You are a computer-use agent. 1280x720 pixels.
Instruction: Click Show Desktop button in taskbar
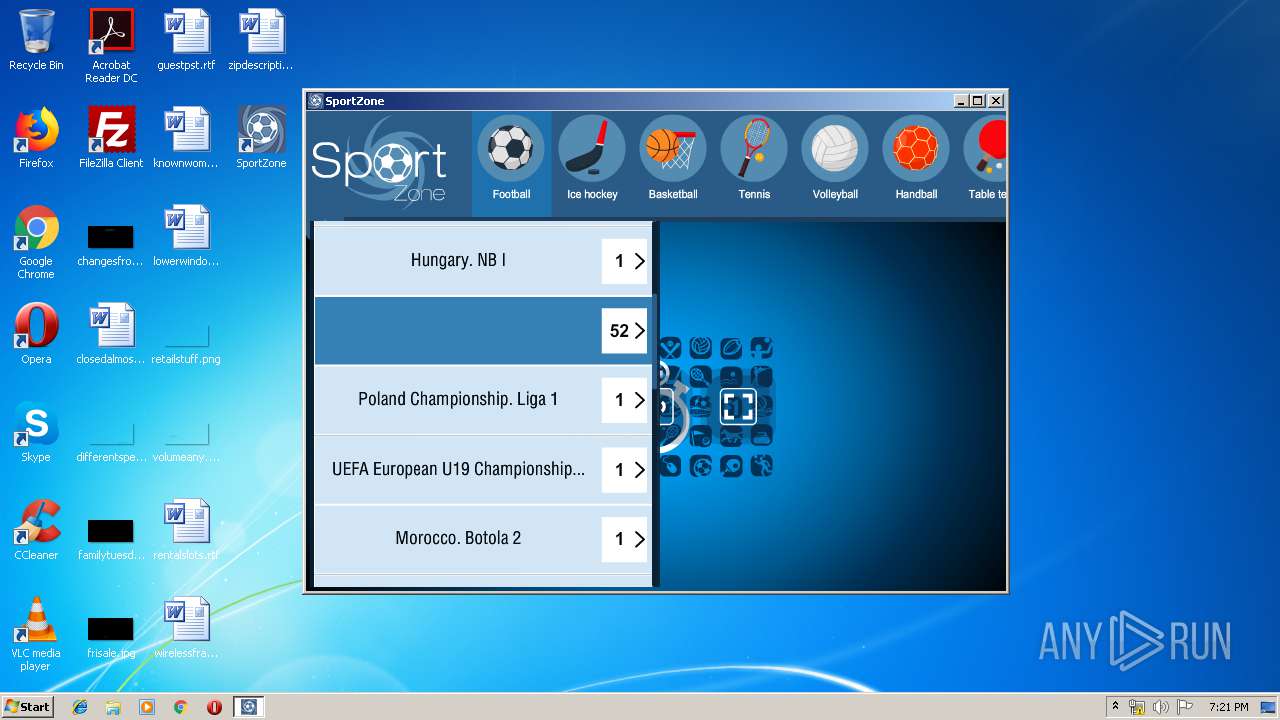(1269, 707)
